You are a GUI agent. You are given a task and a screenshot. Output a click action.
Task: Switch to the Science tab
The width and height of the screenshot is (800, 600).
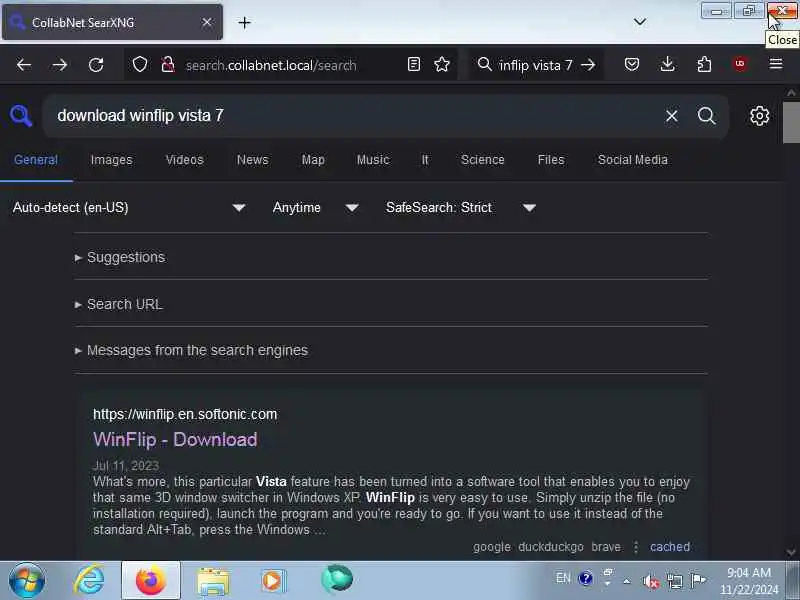[x=482, y=160]
